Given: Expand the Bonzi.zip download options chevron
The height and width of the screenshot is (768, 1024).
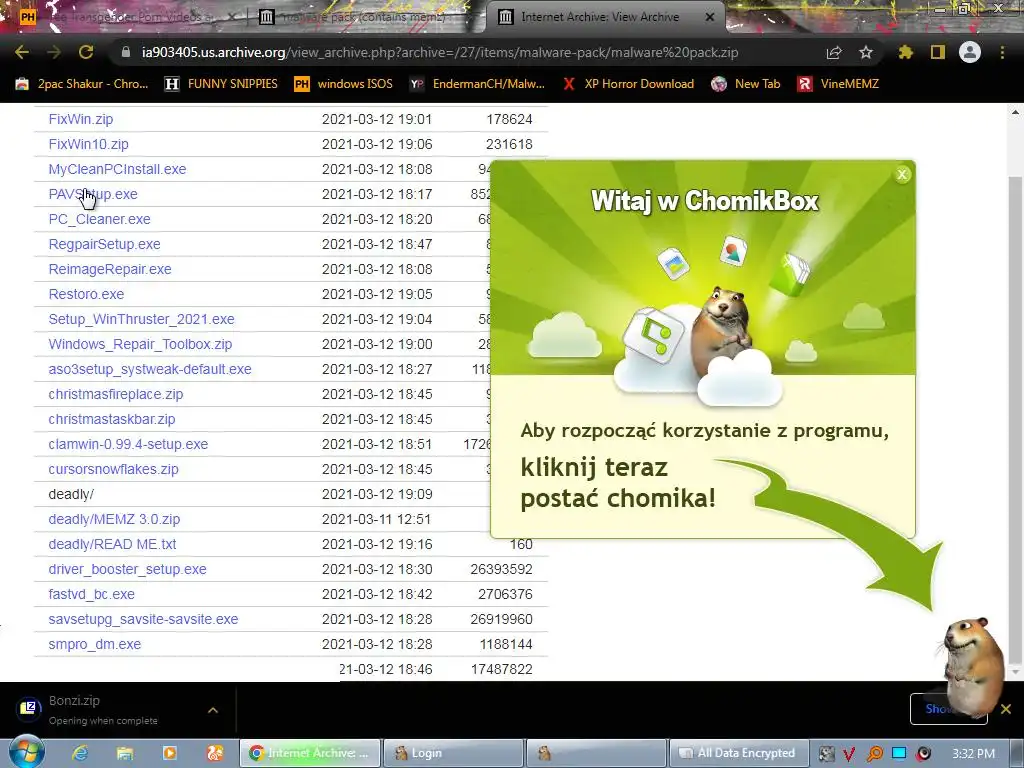Looking at the screenshot, I should (x=213, y=710).
